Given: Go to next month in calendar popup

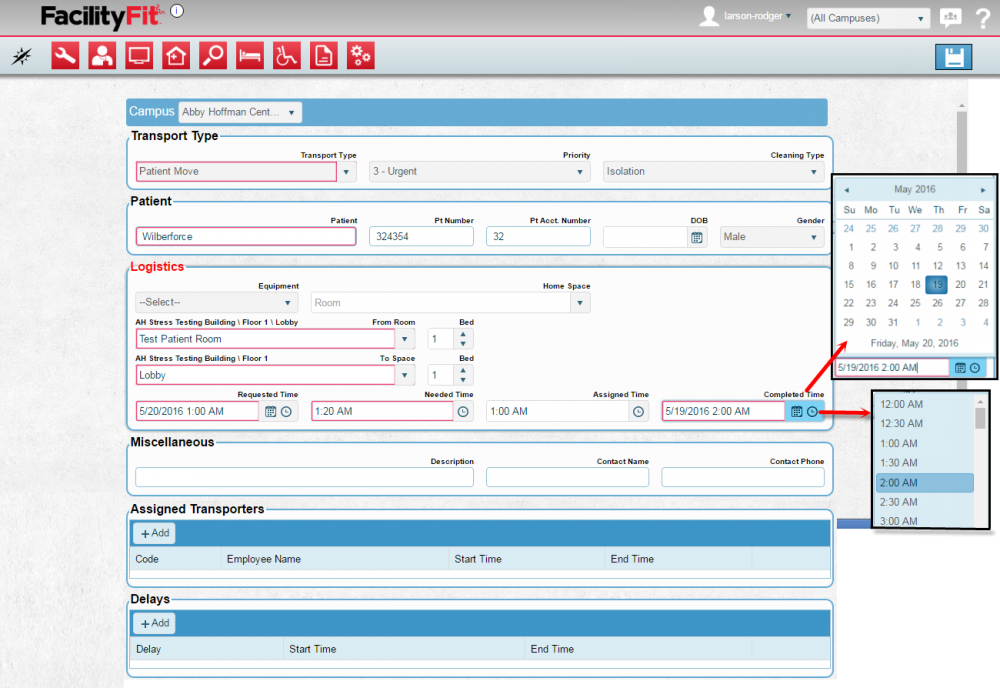Looking at the screenshot, I should [983, 189].
